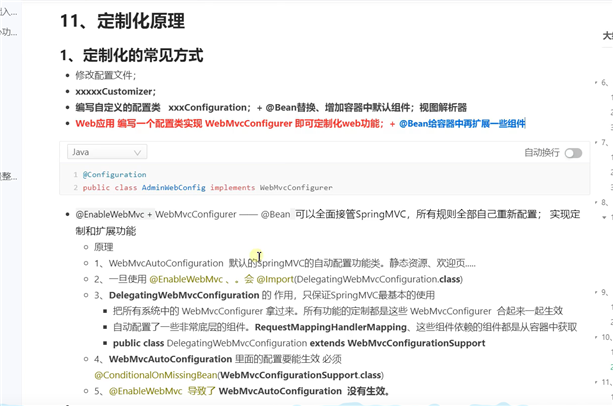Collapse outline item 9 arrow
Screen dimensions: 613x406
596,292
